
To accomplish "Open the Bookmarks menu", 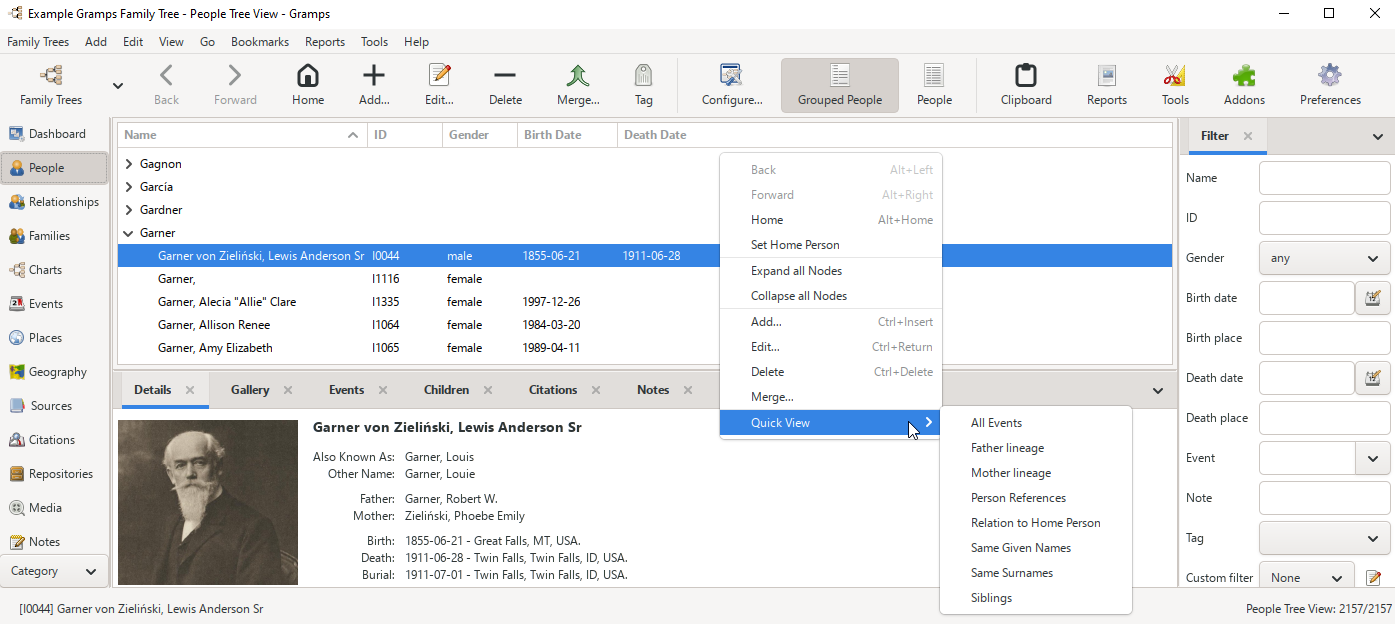I will coord(260,42).
